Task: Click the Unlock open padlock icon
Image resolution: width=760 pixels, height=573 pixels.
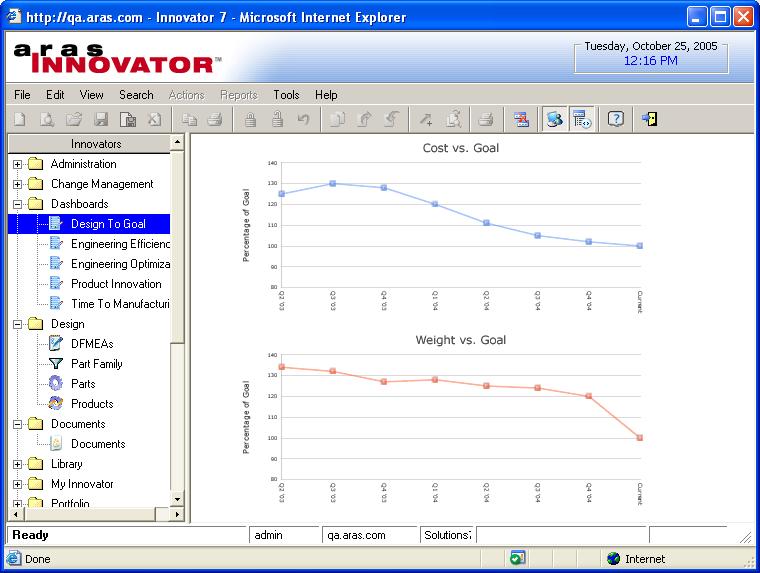Action: [277, 119]
